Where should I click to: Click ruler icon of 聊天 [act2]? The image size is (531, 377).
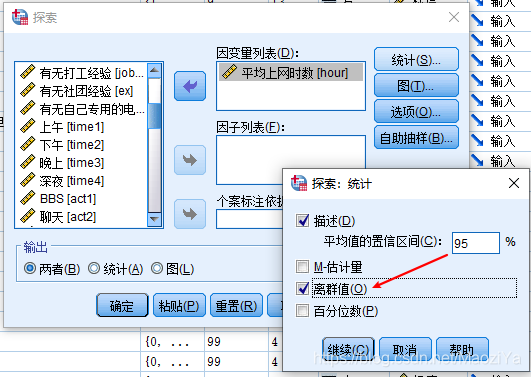point(27,216)
